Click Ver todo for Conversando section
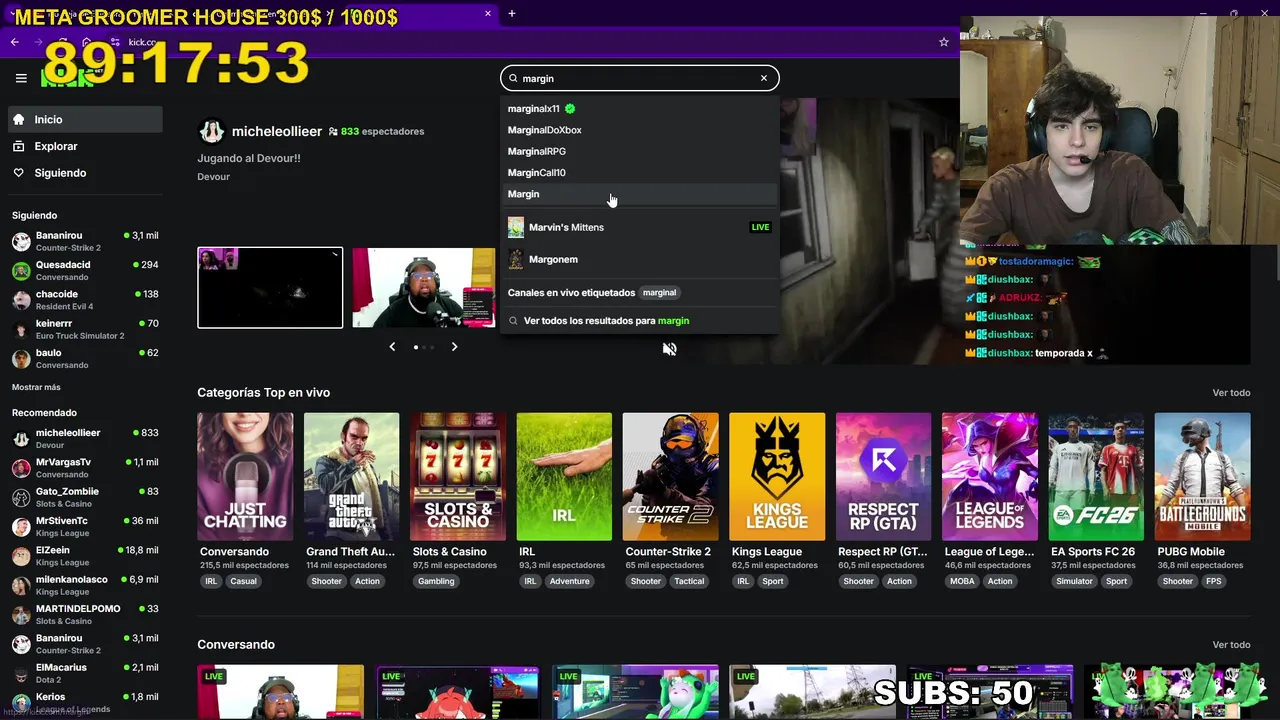Viewport: 1280px width, 720px height. [1231, 645]
